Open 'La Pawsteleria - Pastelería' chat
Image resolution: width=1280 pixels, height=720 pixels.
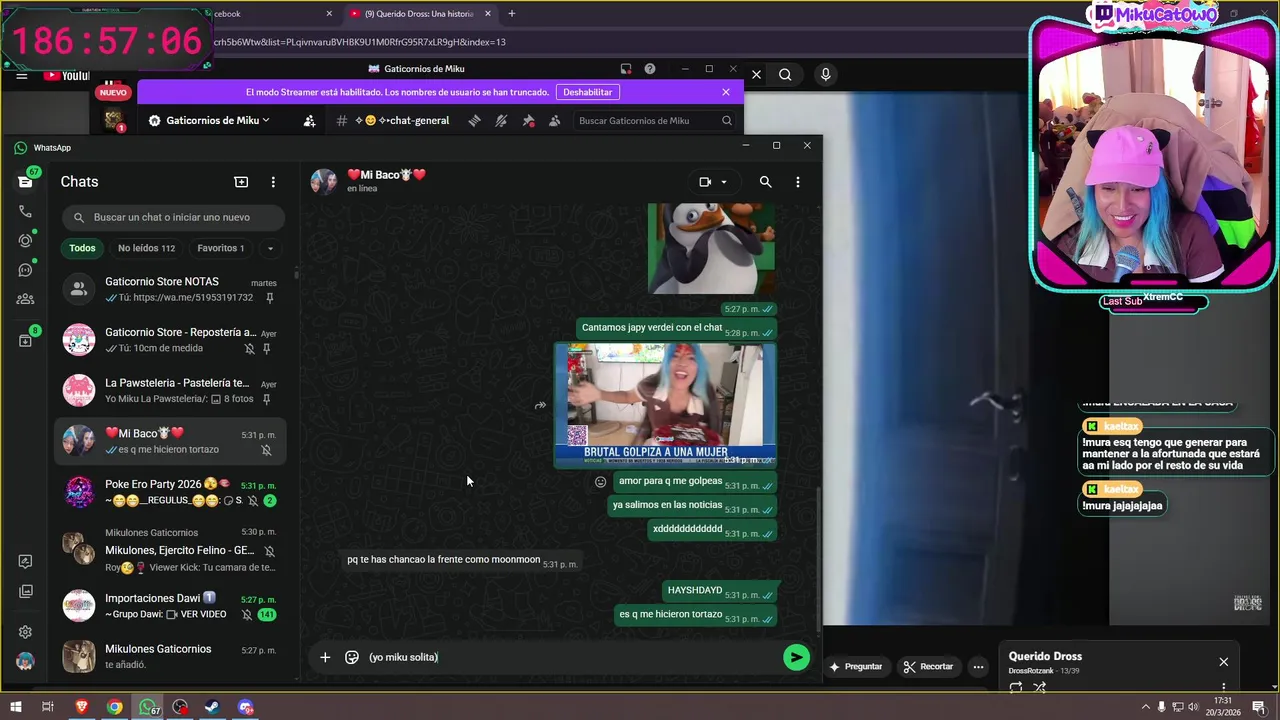pyautogui.click(x=171, y=391)
